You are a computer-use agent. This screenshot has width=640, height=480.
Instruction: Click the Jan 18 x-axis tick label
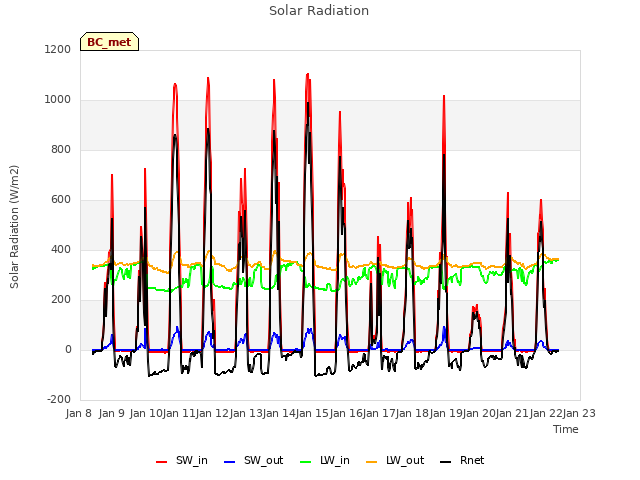click(413, 413)
